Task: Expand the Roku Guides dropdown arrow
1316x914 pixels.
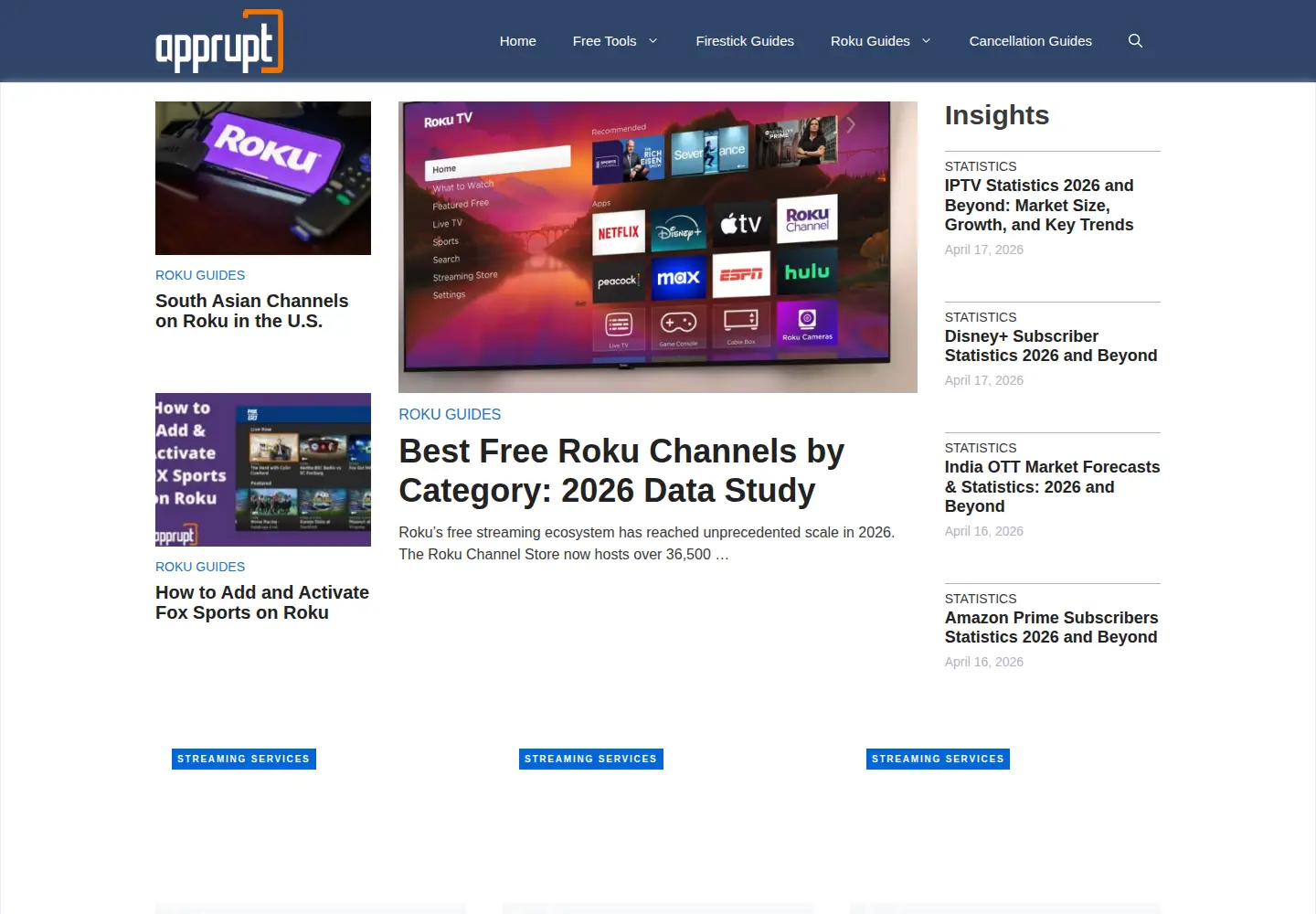Action: [926, 41]
